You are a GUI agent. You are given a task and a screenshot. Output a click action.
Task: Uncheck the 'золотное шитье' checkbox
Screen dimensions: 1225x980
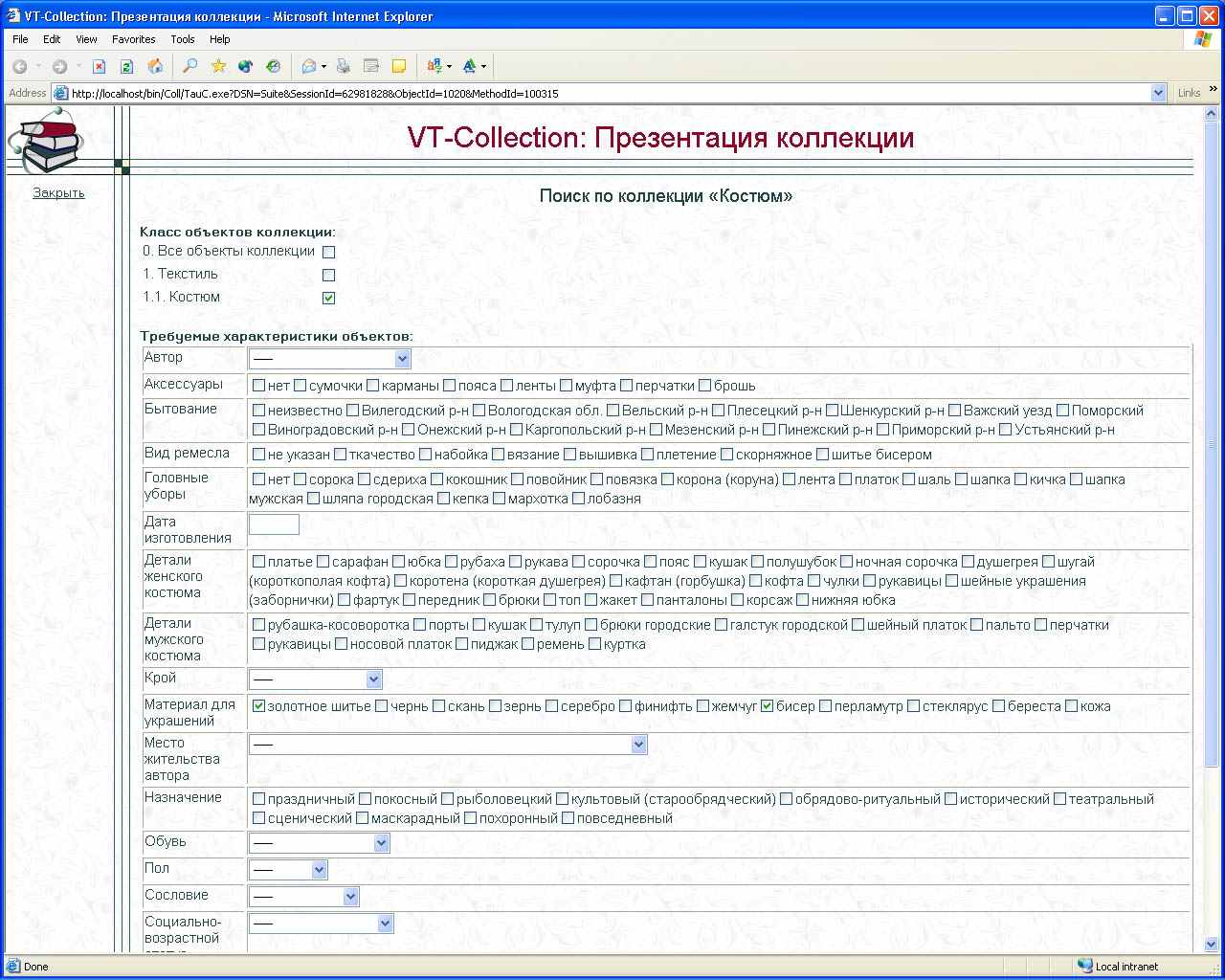(x=258, y=706)
